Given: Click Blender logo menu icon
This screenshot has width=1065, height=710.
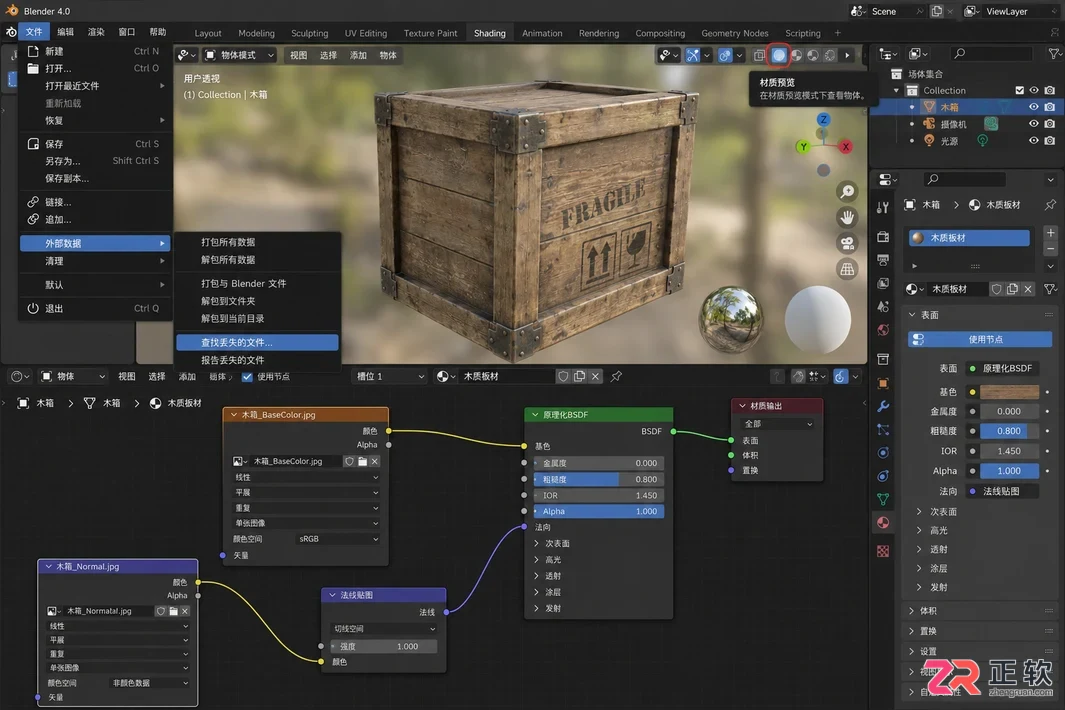Looking at the screenshot, I should click(11, 32).
